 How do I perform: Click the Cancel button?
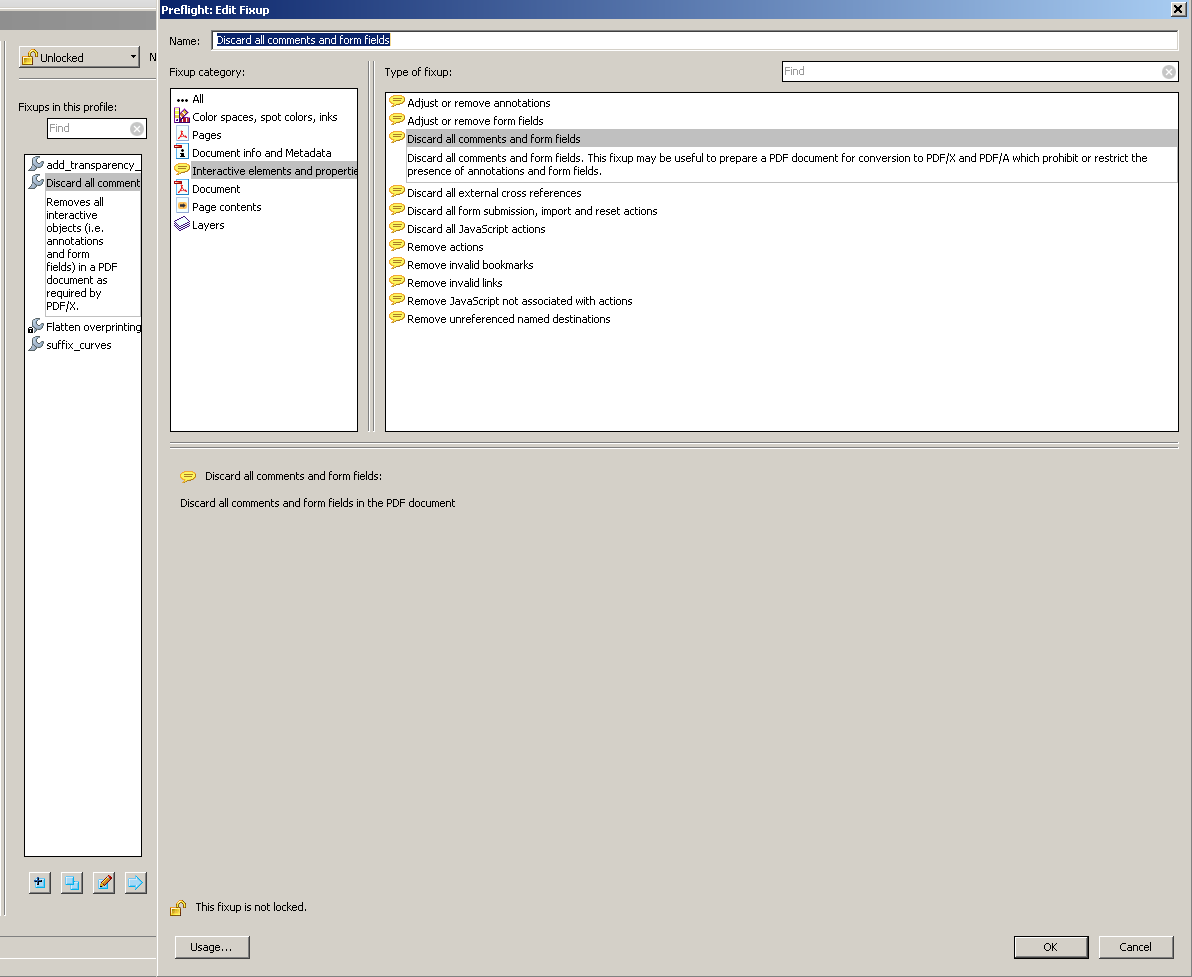[x=1135, y=947]
